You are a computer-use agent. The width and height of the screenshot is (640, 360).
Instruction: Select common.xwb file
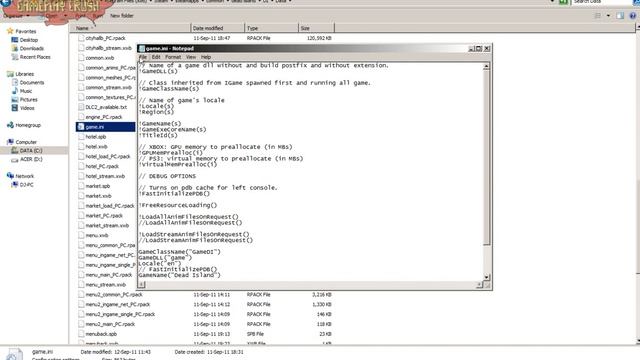click(100, 58)
